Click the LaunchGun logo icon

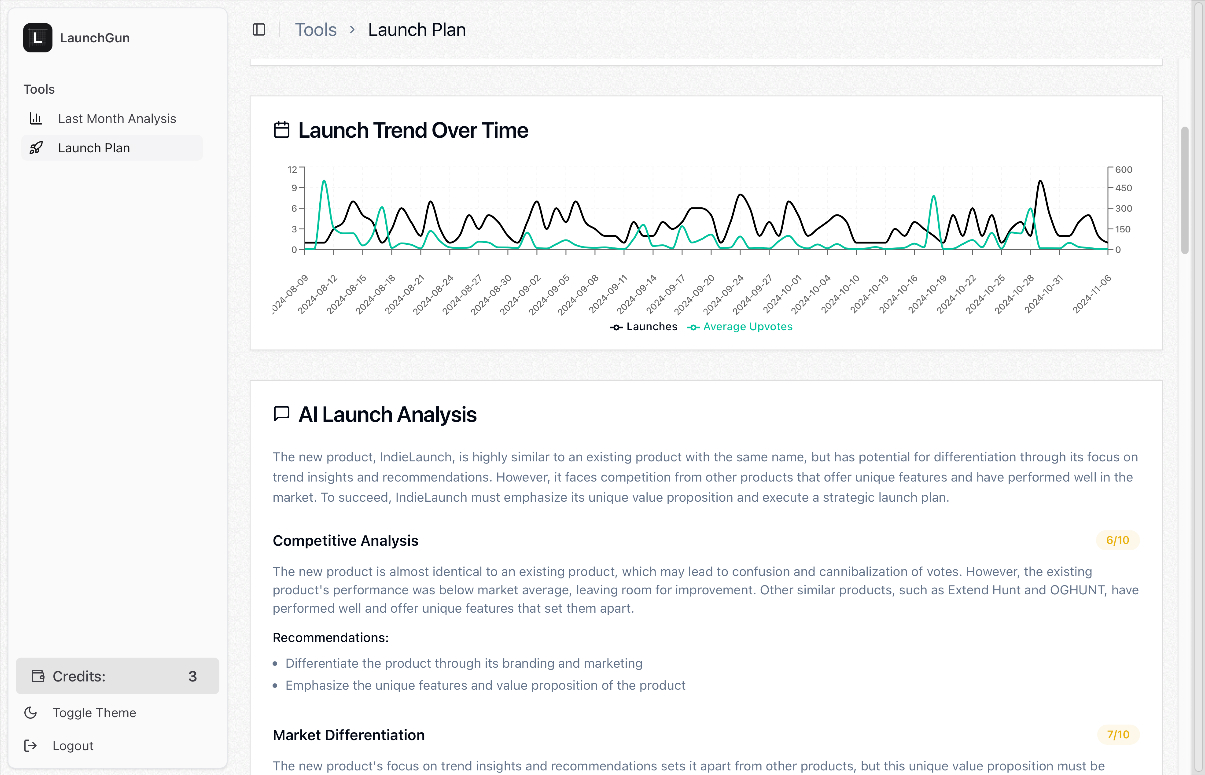tap(37, 37)
